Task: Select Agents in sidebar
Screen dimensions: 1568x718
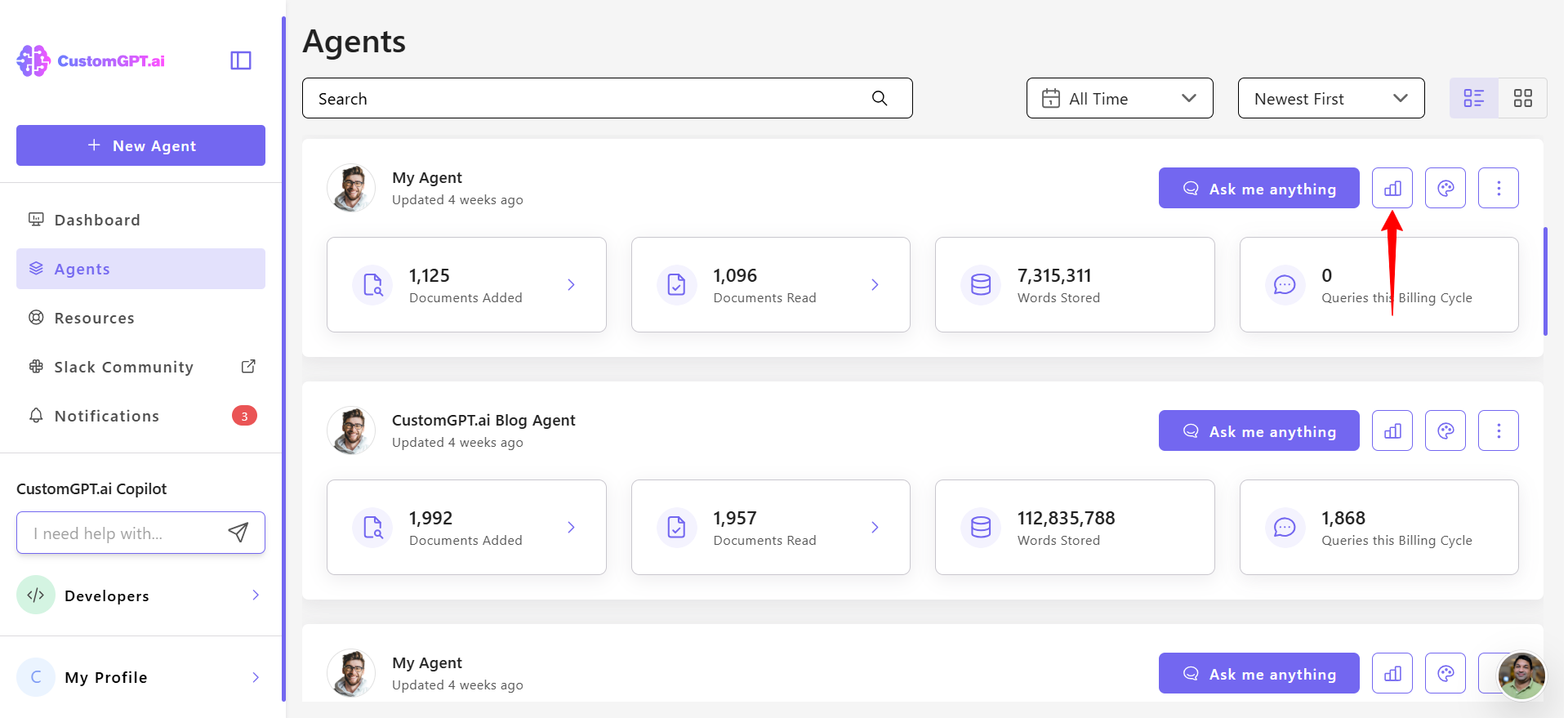Action: click(x=140, y=269)
